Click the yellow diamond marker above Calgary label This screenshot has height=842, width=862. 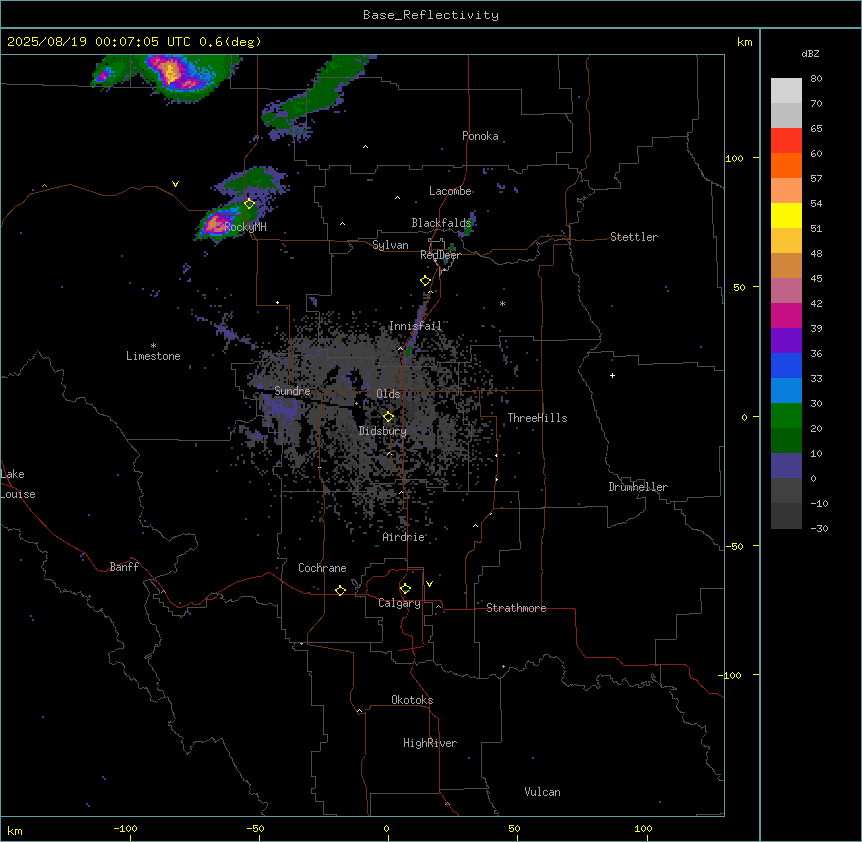point(405,589)
